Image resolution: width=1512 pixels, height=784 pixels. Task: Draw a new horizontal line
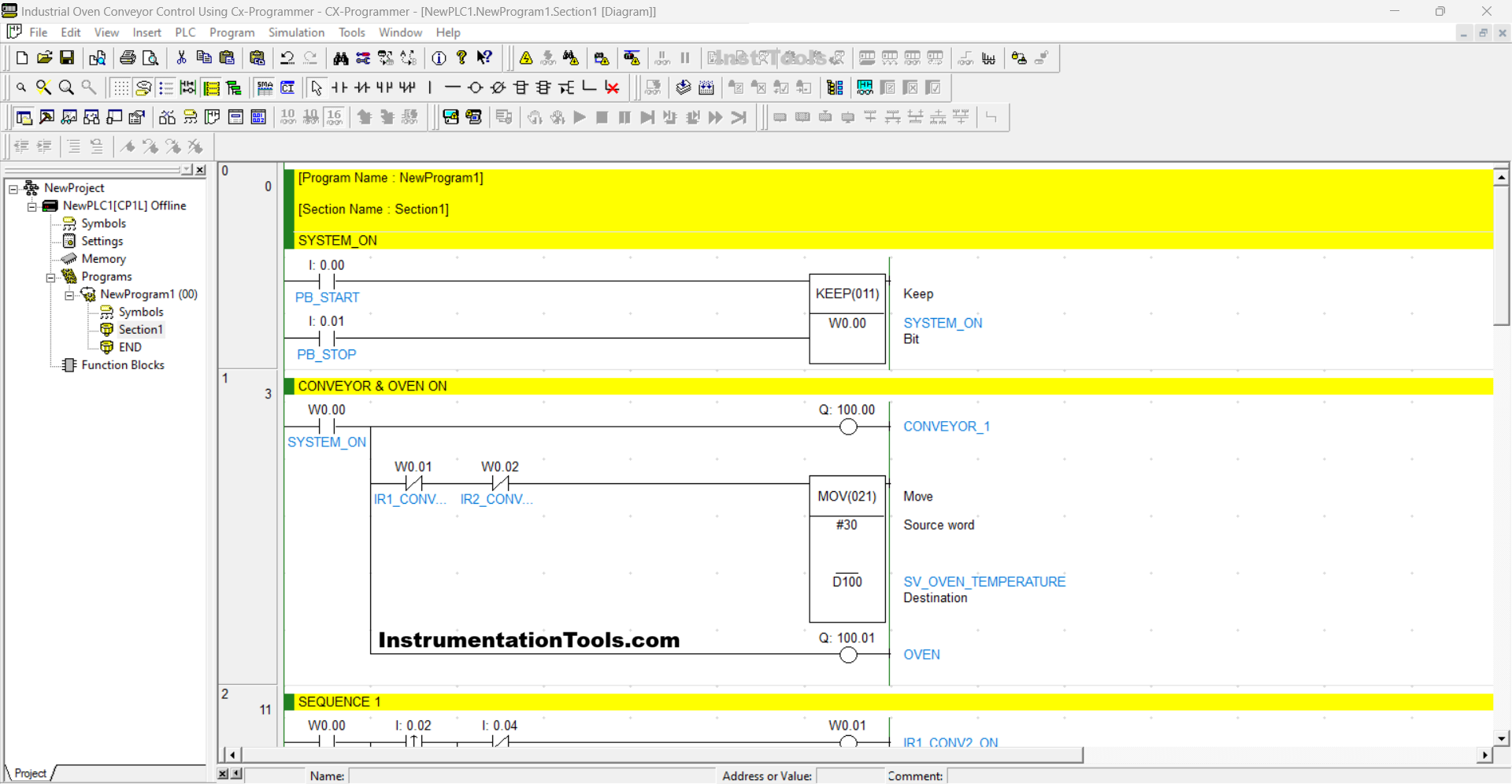452,87
